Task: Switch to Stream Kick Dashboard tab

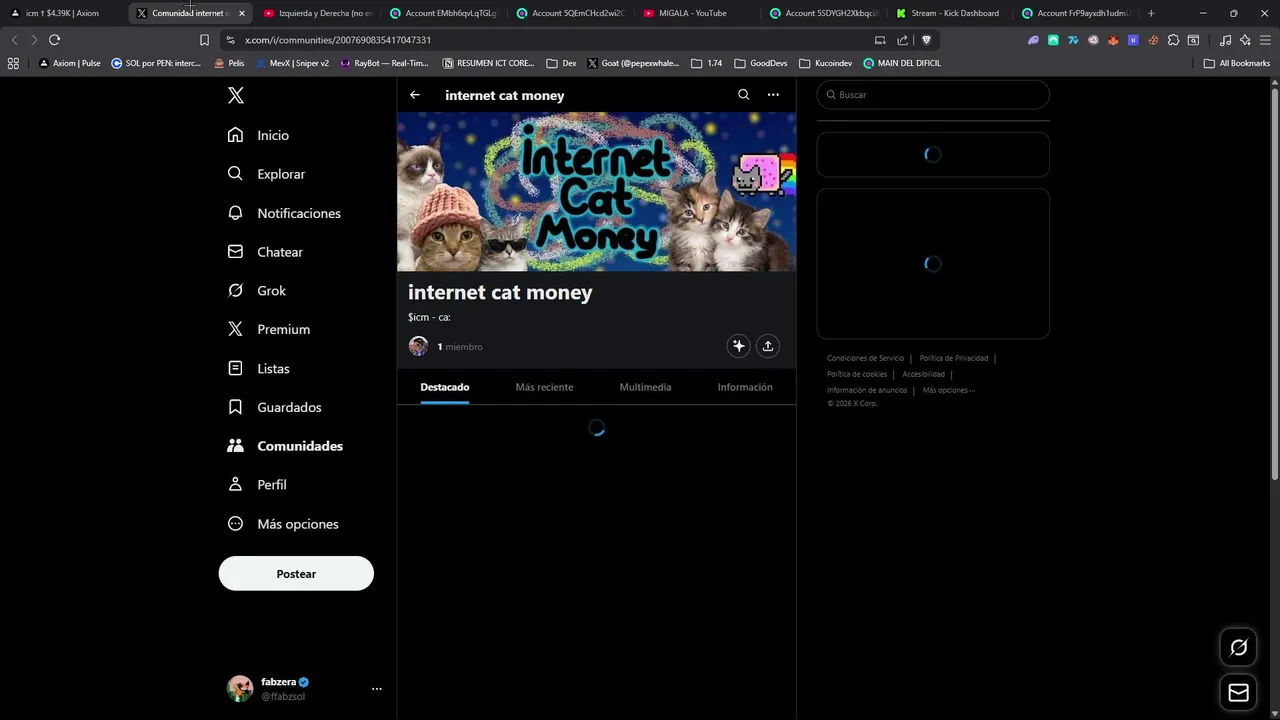Action: pos(947,13)
